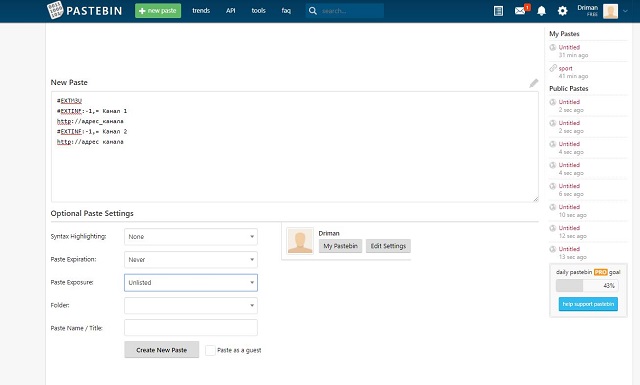The width and height of the screenshot is (640, 385).
Task: Open the Syntax Highlighting dropdown
Action: tap(191, 237)
